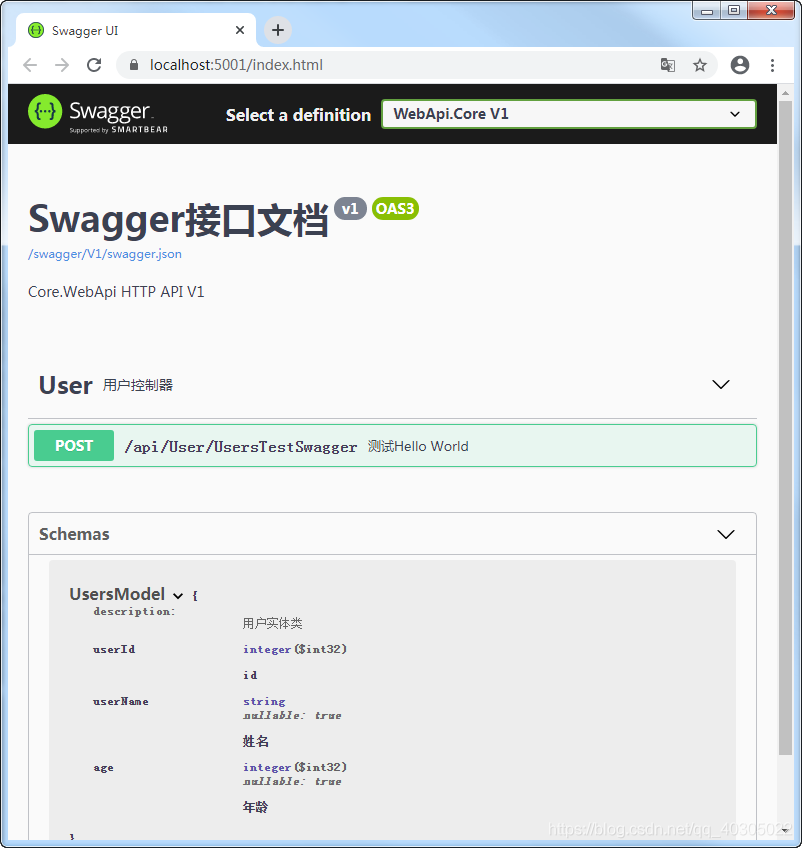The image size is (802, 848).
Task: Collapse the UsersModel schema arrow
Action: coord(178,596)
